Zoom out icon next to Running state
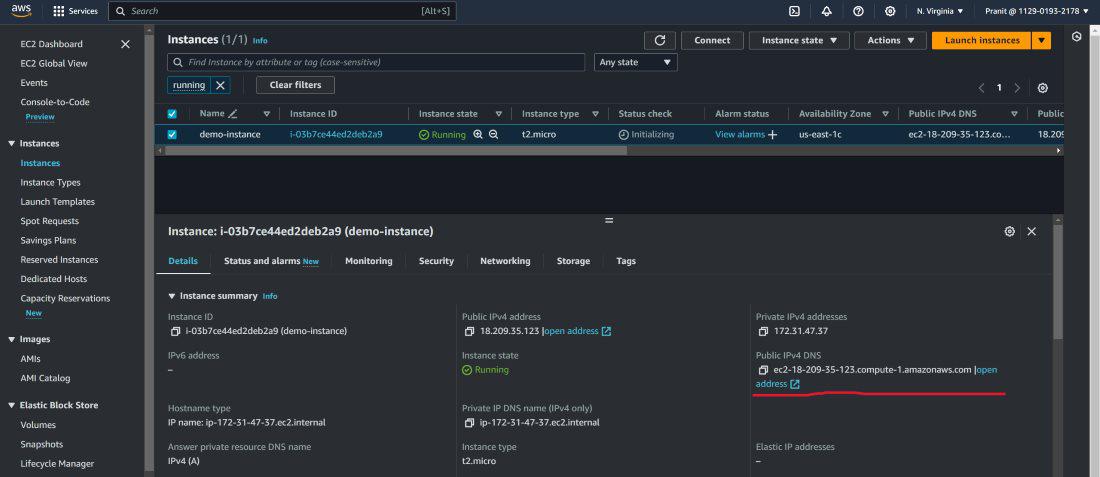 click(493, 135)
